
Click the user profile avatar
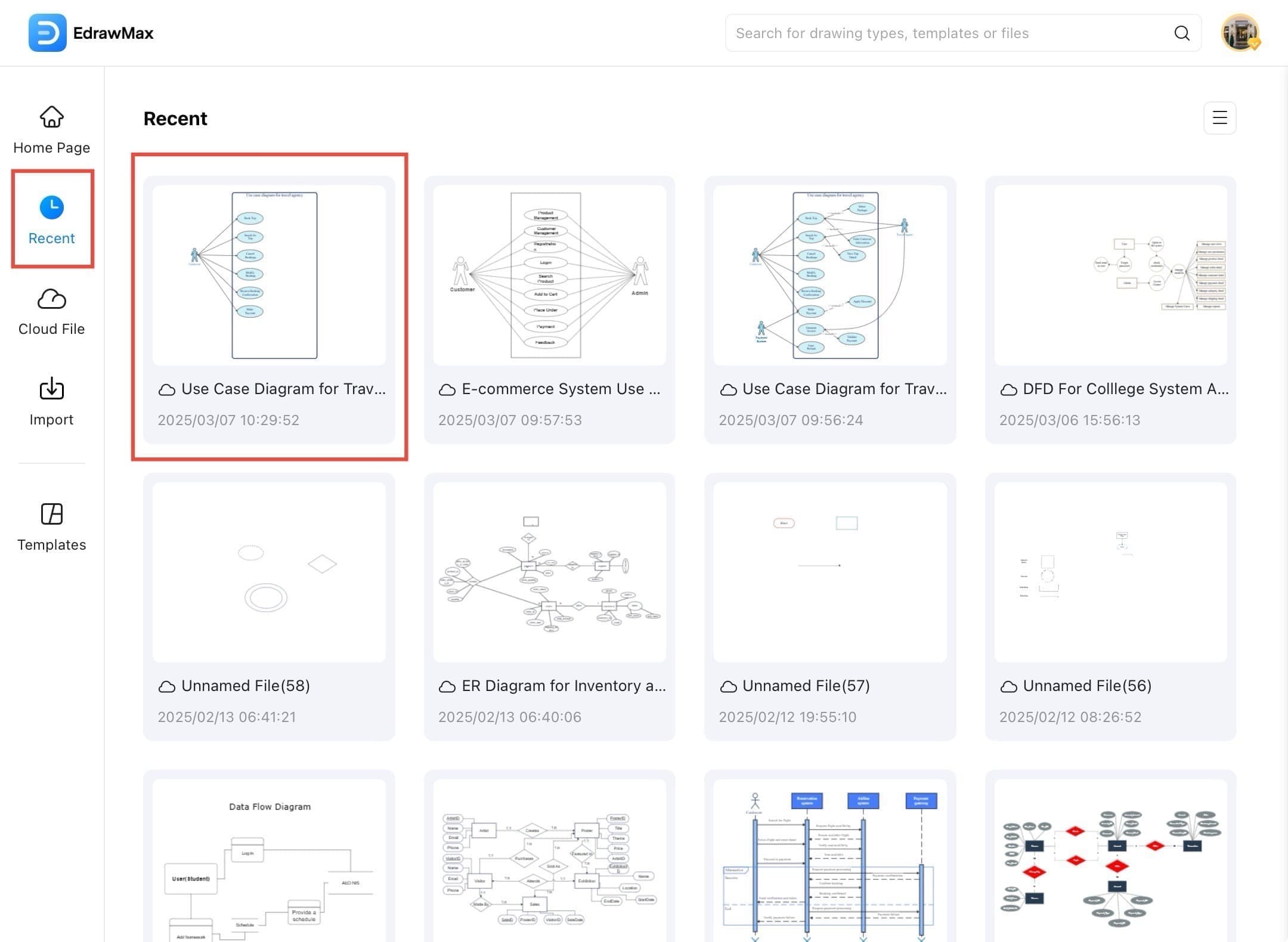[x=1240, y=33]
